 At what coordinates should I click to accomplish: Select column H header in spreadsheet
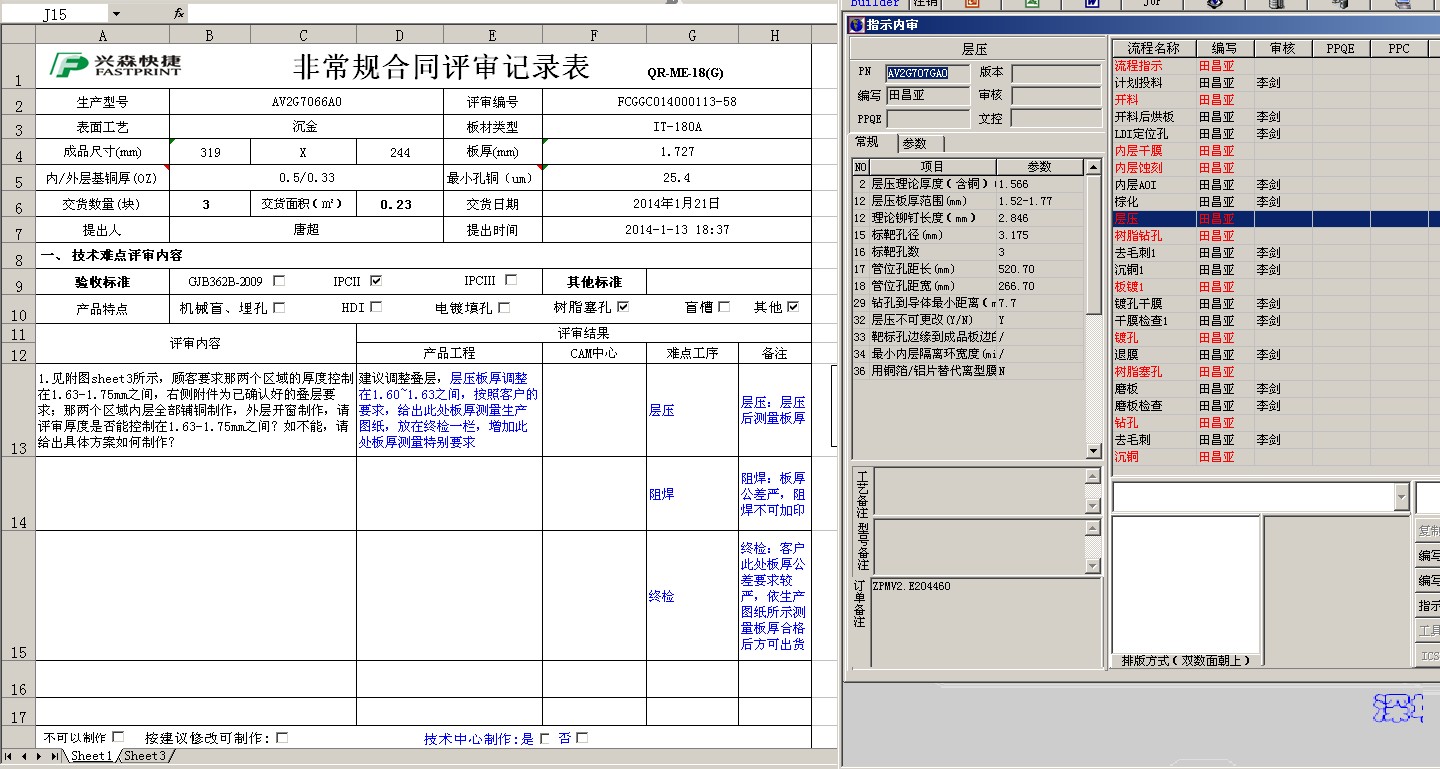click(775, 36)
